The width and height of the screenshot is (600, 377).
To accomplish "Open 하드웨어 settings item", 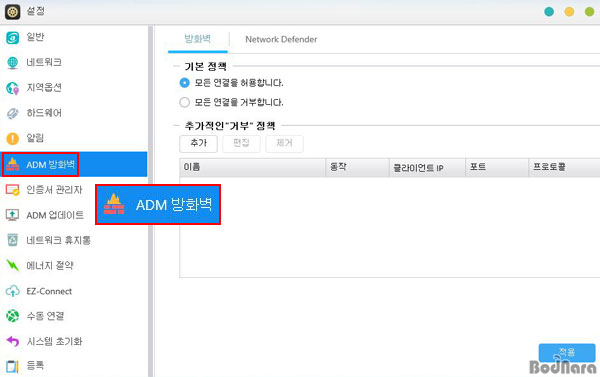I will (x=73, y=113).
